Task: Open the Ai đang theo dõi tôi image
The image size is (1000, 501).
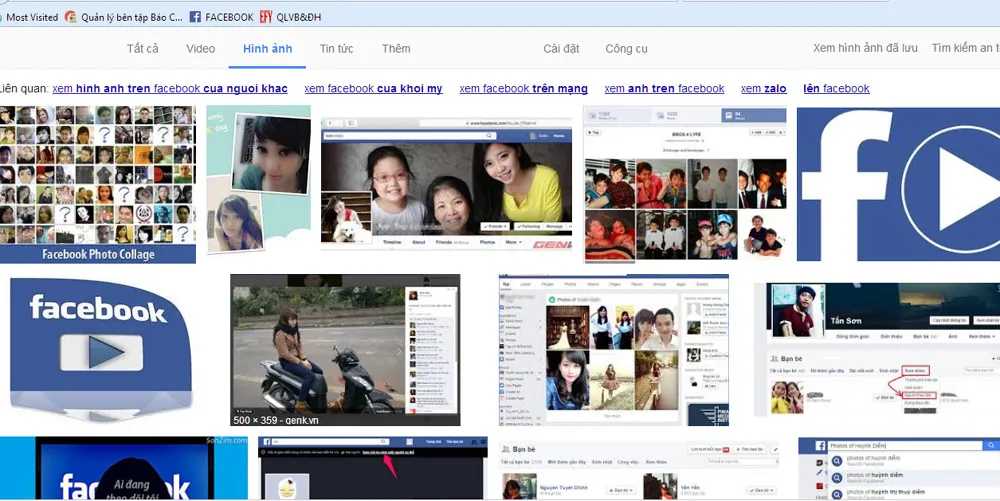Action: pyautogui.click(x=124, y=468)
